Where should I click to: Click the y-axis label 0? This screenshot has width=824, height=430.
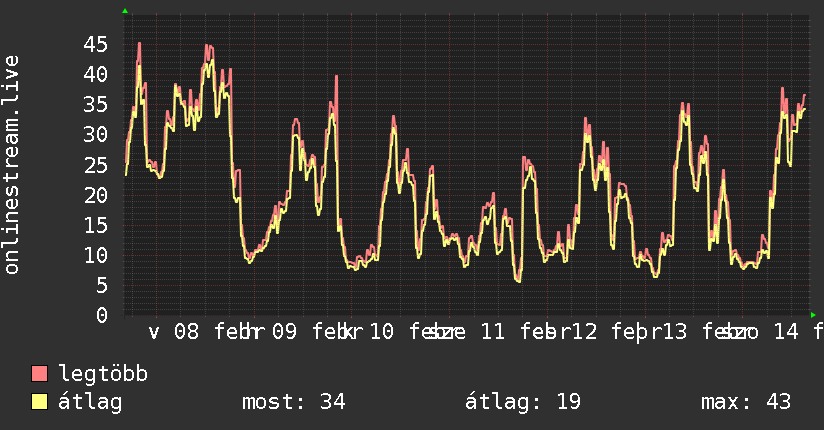[x=101, y=315]
